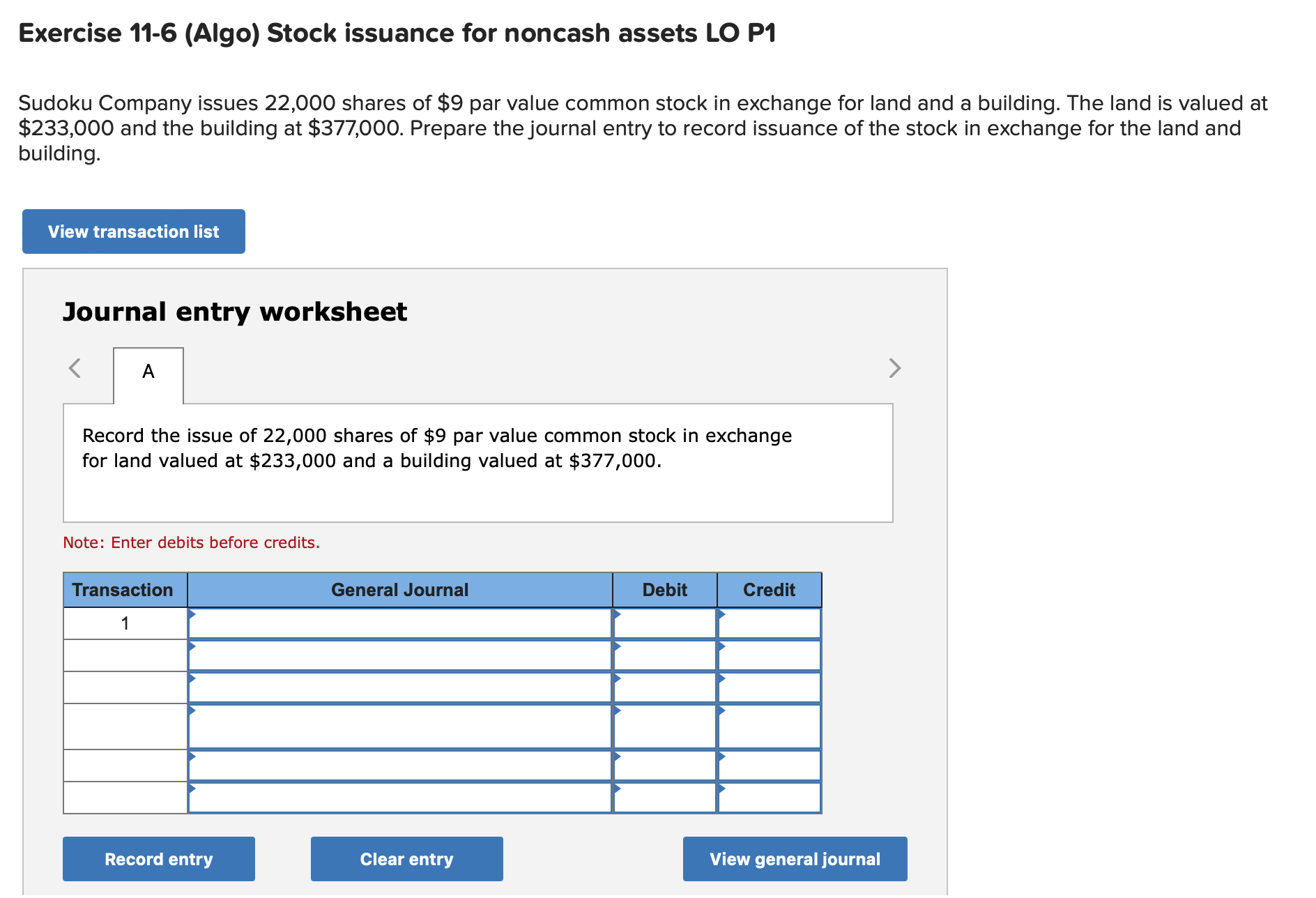Screen dimensions: 1316x898
Task: Select transaction tab A
Action: click(x=148, y=372)
